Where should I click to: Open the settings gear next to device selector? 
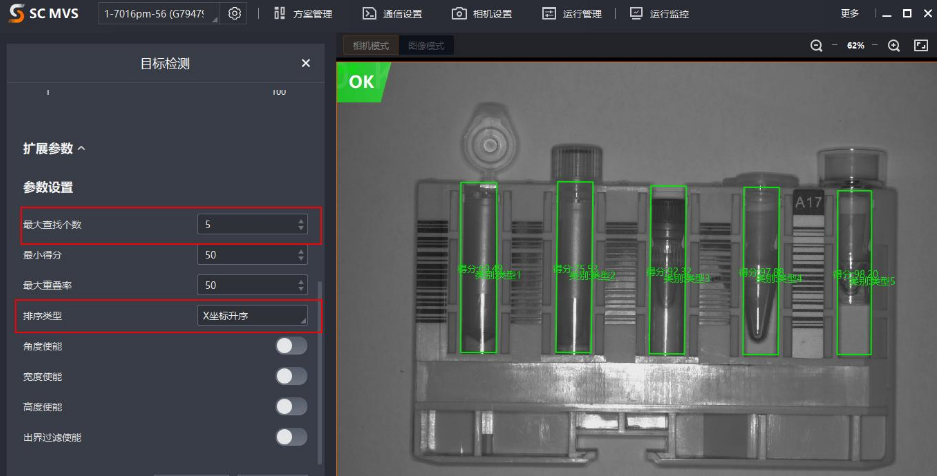click(x=234, y=14)
